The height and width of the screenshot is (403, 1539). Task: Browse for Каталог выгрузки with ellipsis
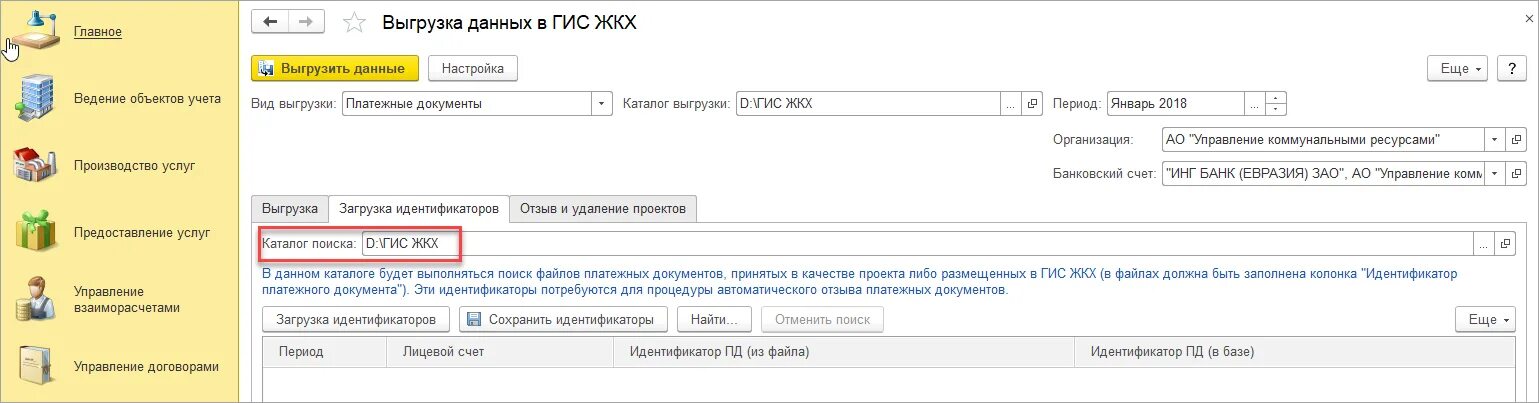(1011, 103)
